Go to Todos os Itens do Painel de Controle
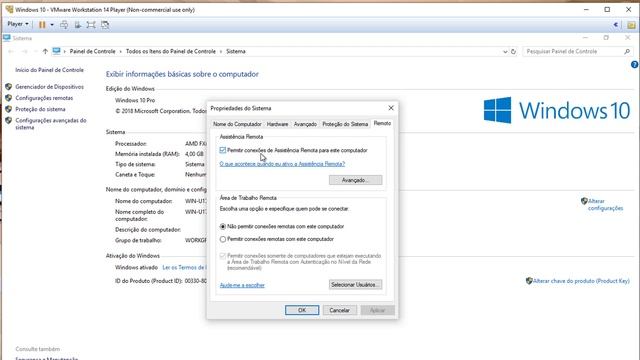640x360 pixels. point(171,51)
